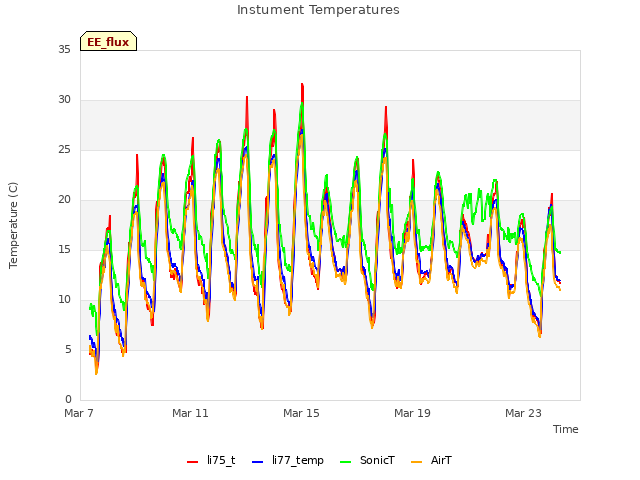640x480 pixels.
Task: Click the Mar 19 x-axis tick label
Action: pos(412,413)
